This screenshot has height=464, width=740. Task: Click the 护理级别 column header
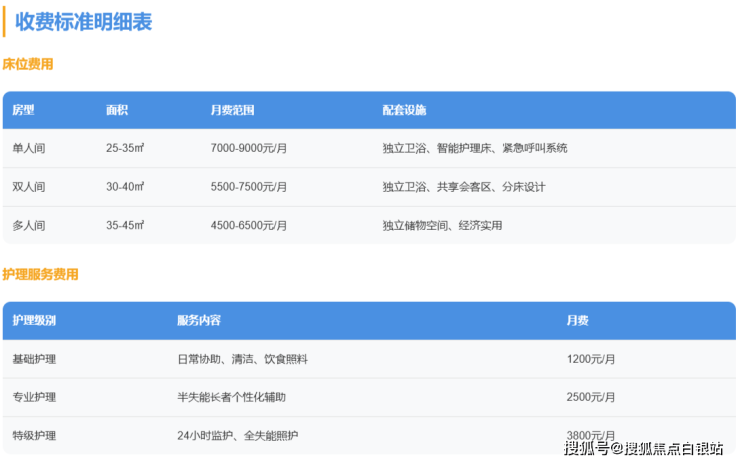point(34,321)
